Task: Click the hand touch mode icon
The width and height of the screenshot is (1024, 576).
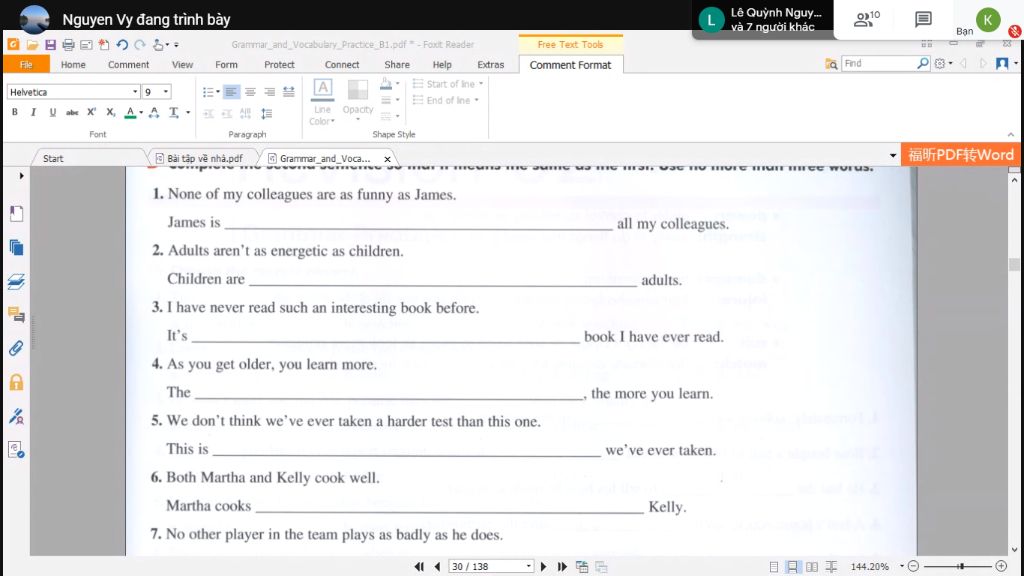Action: click(158, 44)
